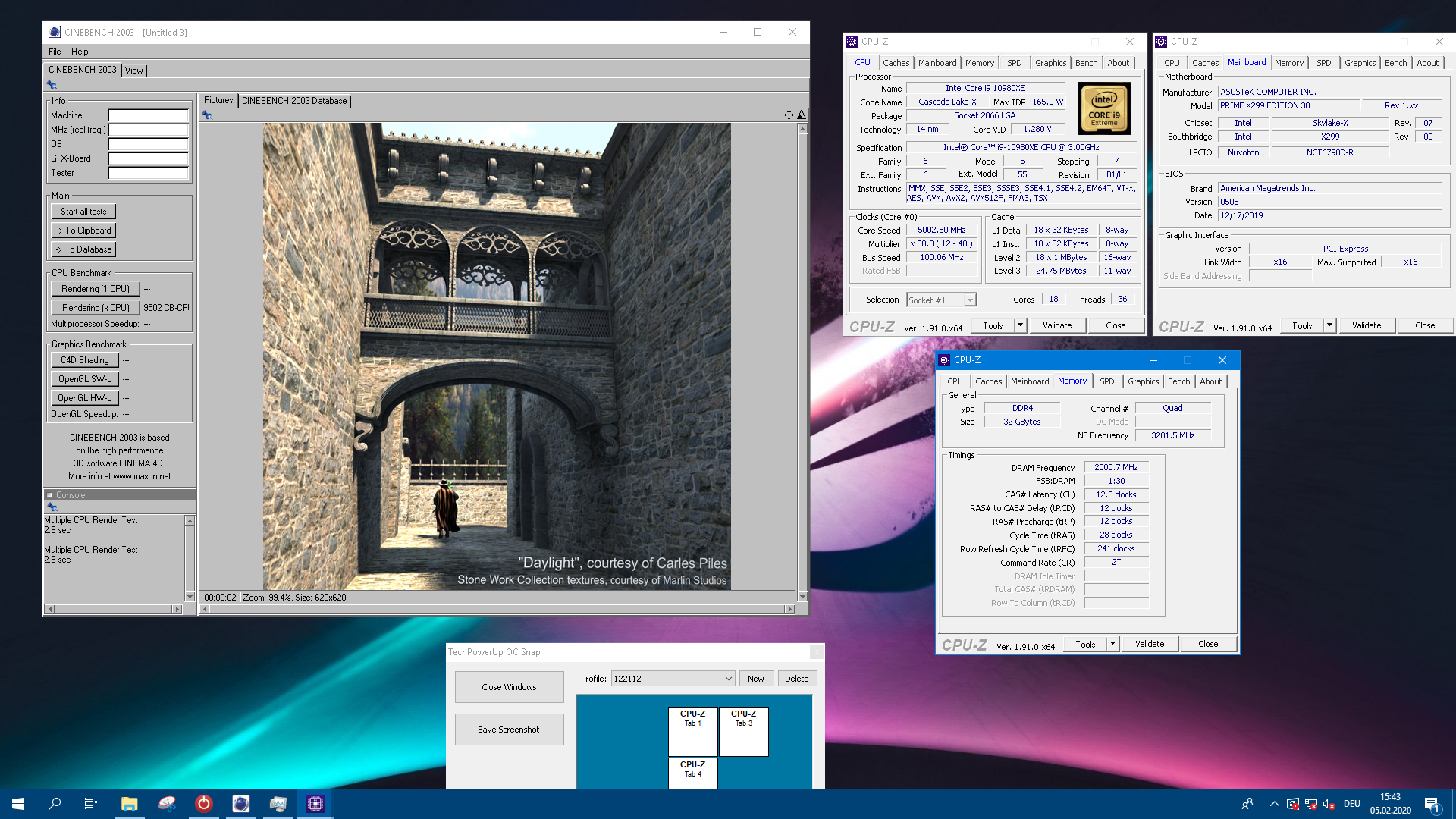Click the CPU-Z Tab 4 thumbnail in OC Snap
1456x819 pixels.
click(x=692, y=773)
